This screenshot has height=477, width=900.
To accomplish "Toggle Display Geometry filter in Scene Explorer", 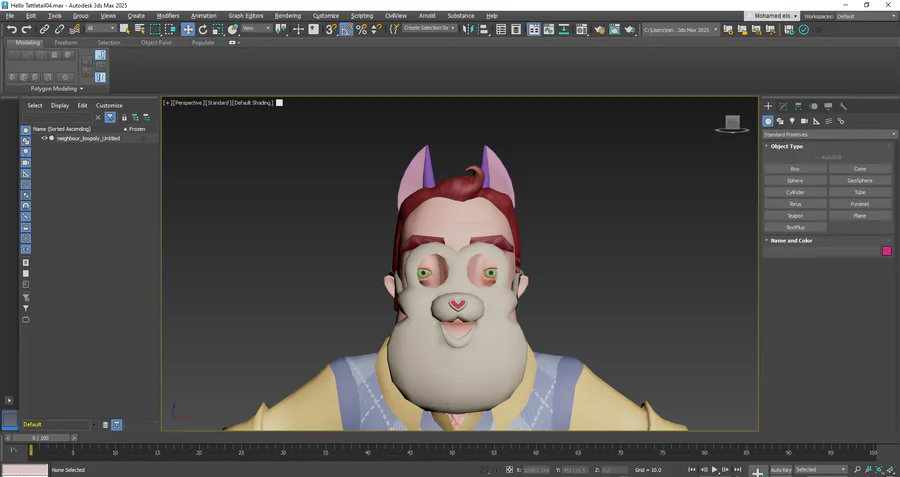I will 26,130.
